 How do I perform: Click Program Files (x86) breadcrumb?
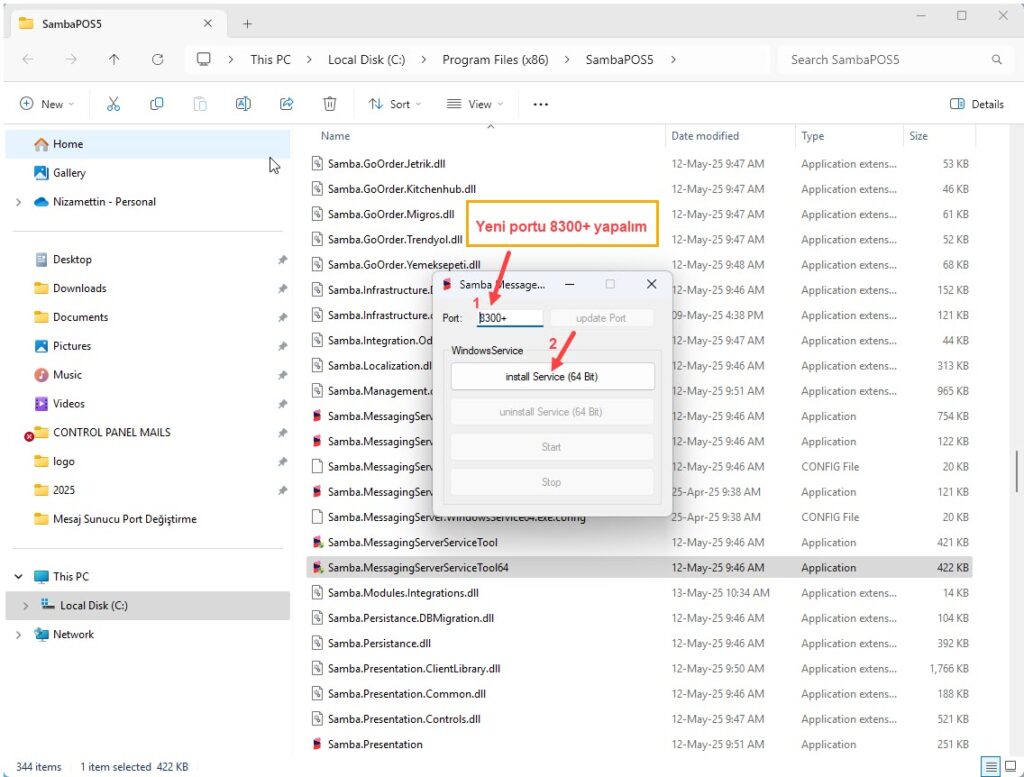[x=495, y=59]
